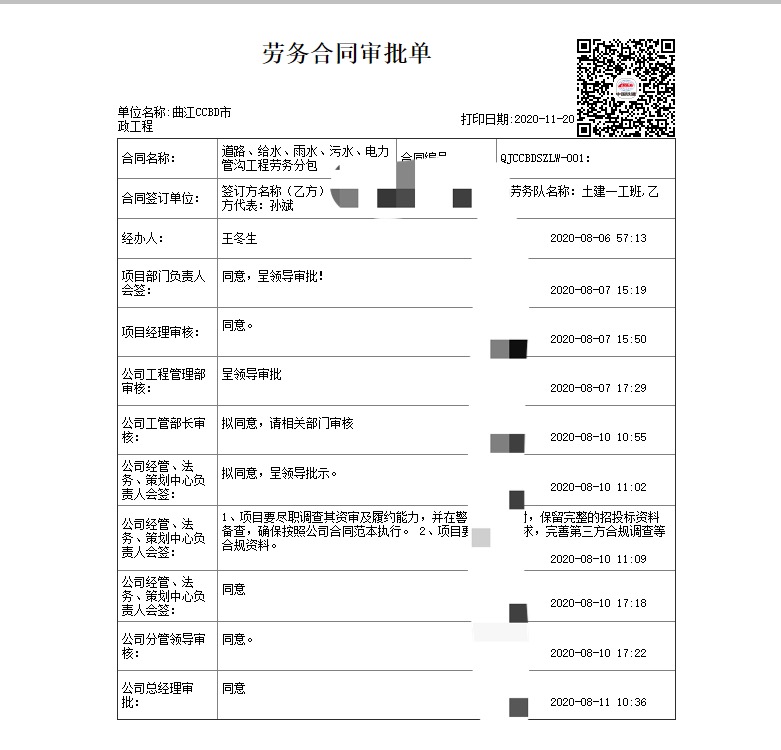Click the 项目经理审核 row label
This screenshot has width=781, height=750.
pyautogui.click(x=160, y=332)
